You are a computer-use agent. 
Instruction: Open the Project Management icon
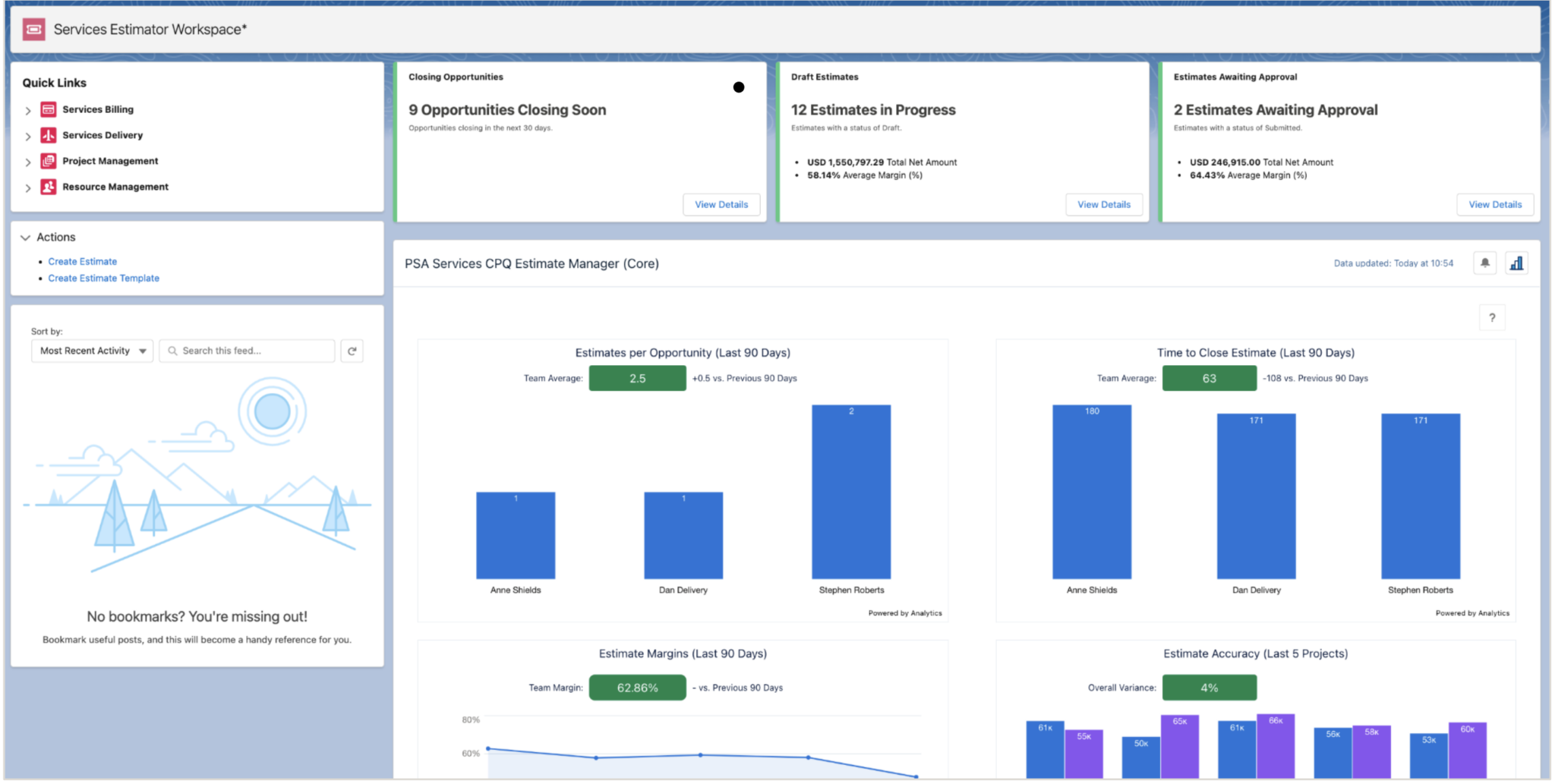click(x=48, y=161)
